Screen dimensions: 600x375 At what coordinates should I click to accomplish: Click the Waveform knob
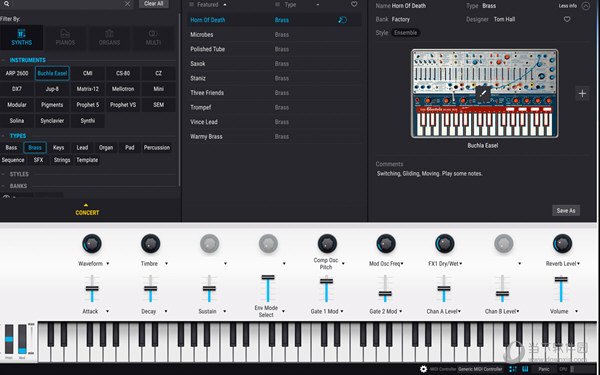(x=92, y=243)
